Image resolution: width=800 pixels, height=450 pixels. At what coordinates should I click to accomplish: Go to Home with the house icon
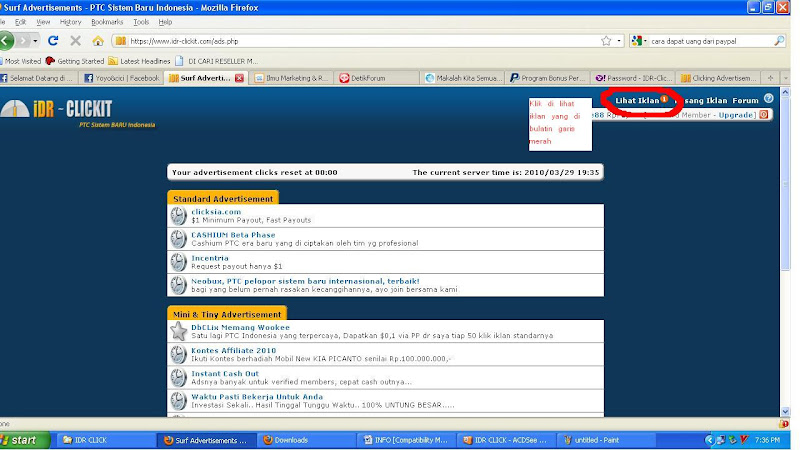[98, 41]
